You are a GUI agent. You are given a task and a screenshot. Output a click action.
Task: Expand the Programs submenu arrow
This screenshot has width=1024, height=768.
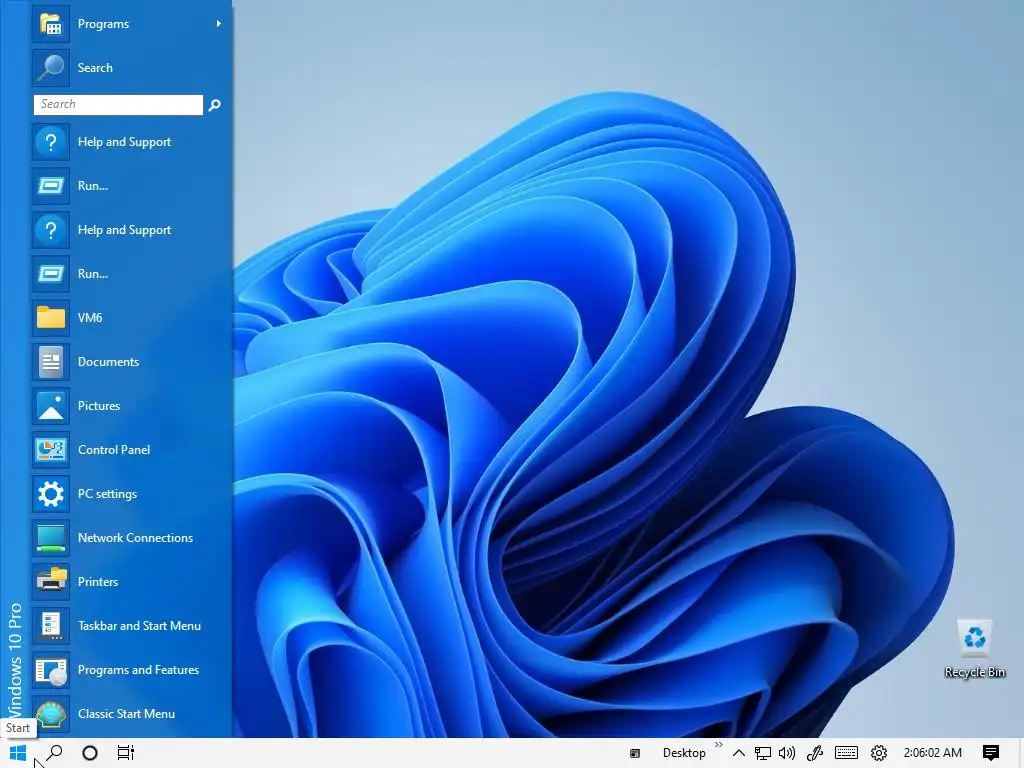click(219, 24)
